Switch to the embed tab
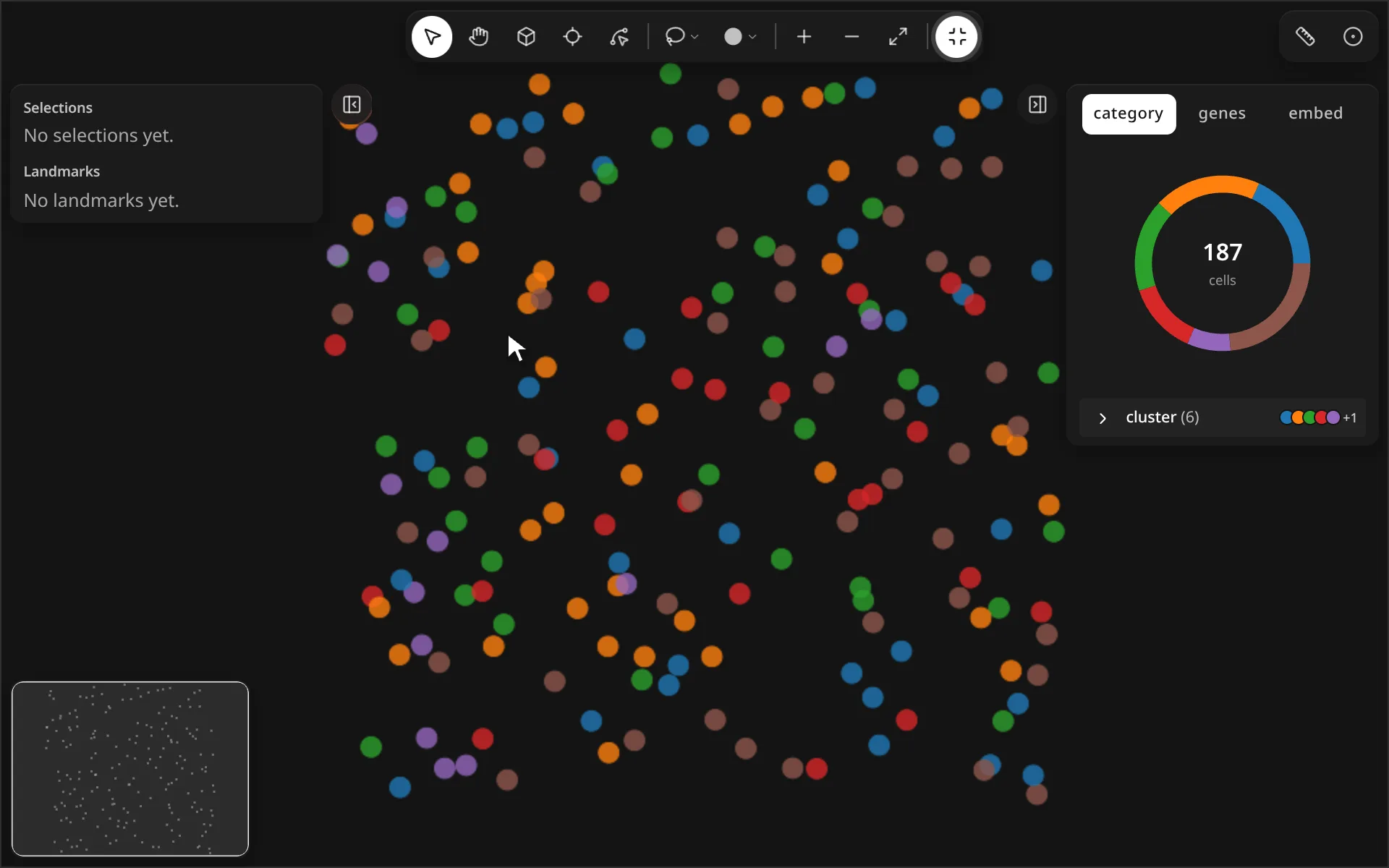 tap(1315, 114)
